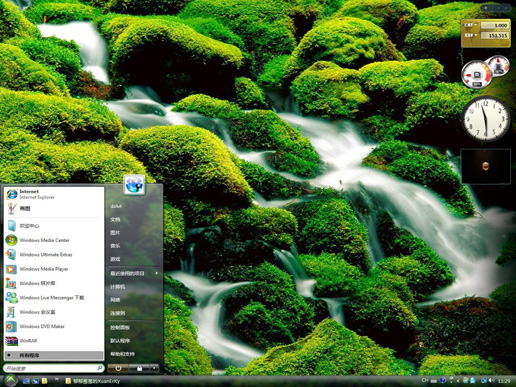The image size is (516, 387).
Task: Click the memory meter small dial
Action: tap(499, 65)
